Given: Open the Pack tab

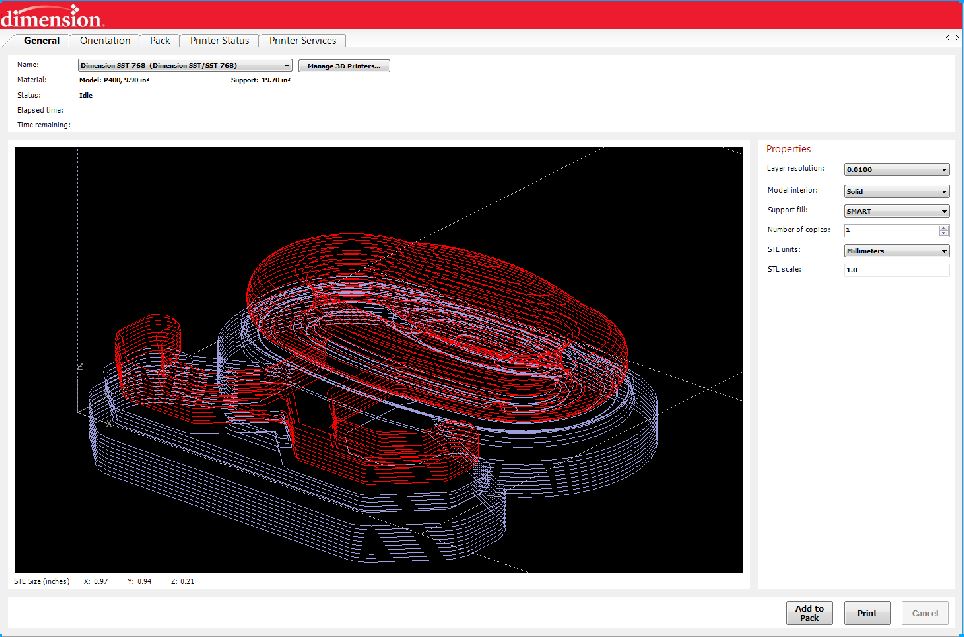Looking at the screenshot, I should pos(160,41).
